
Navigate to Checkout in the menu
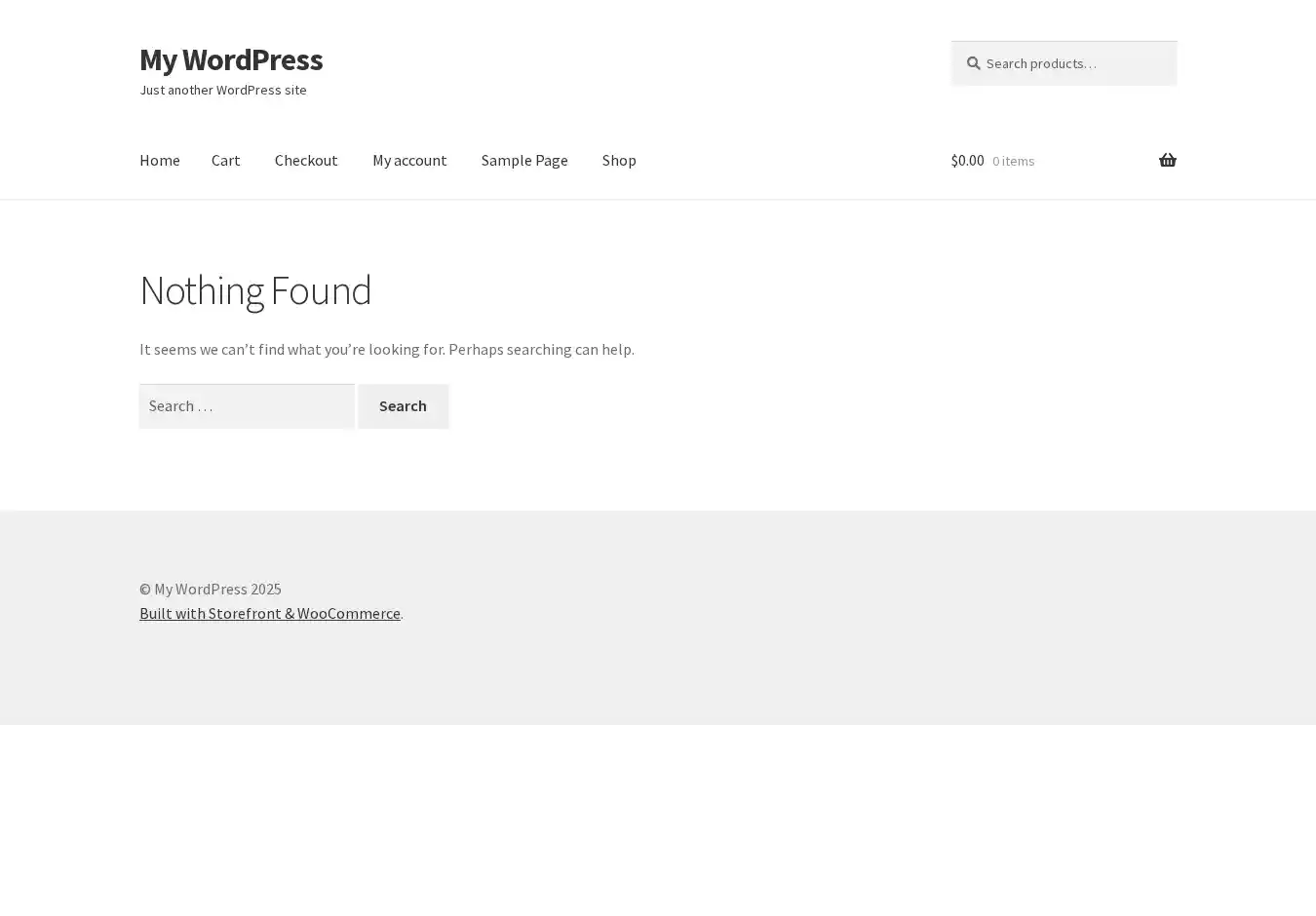(x=306, y=160)
